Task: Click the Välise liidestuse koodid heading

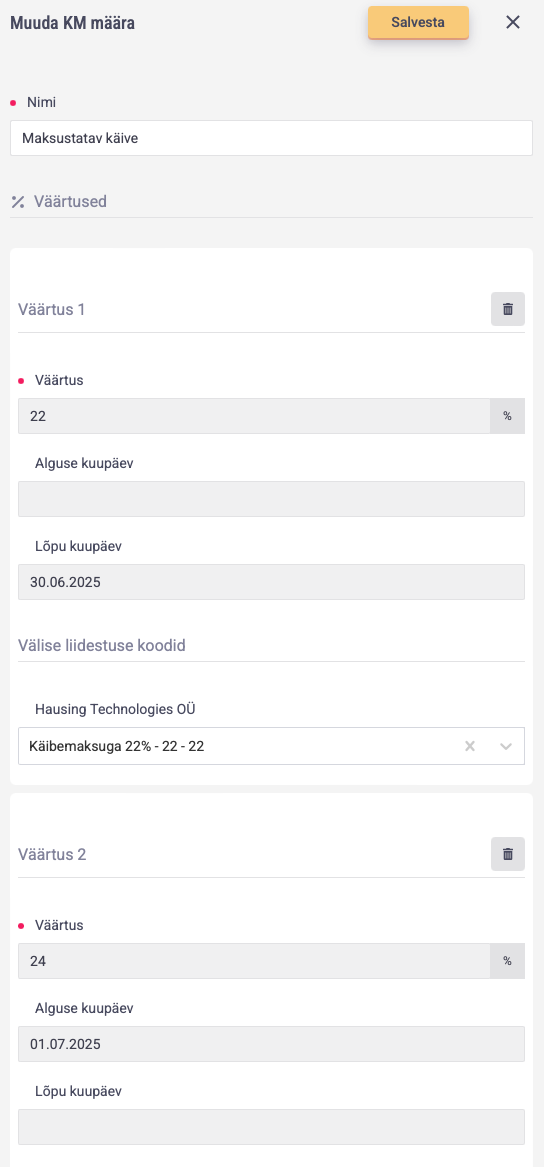Action: (101, 645)
